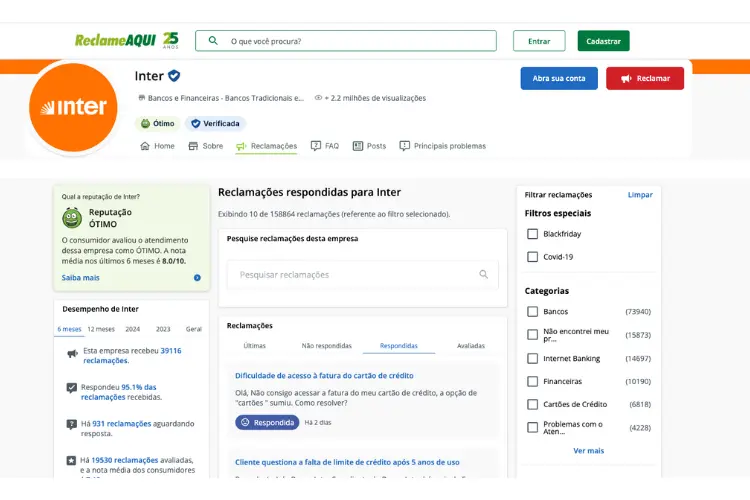Click the Respondida status badge
This screenshot has width=750, height=500.
click(267, 422)
